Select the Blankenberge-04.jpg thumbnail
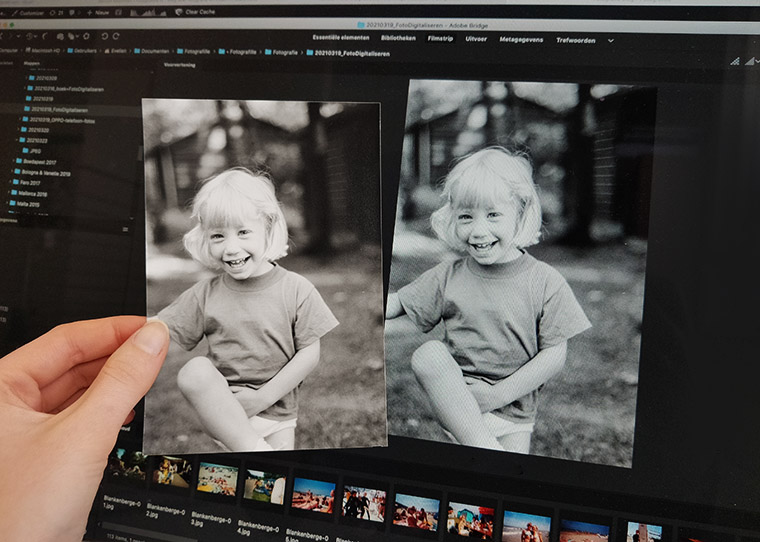 (x=264, y=486)
